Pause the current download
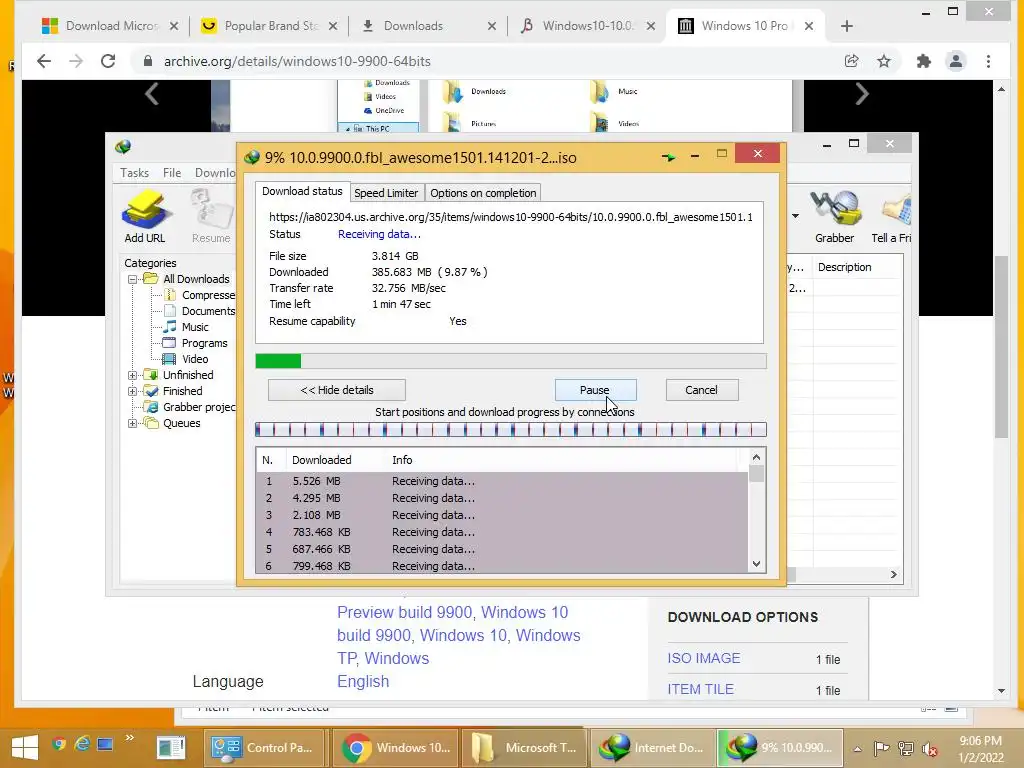The width and height of the screenshot is (1024, 768). pos(595,390)
